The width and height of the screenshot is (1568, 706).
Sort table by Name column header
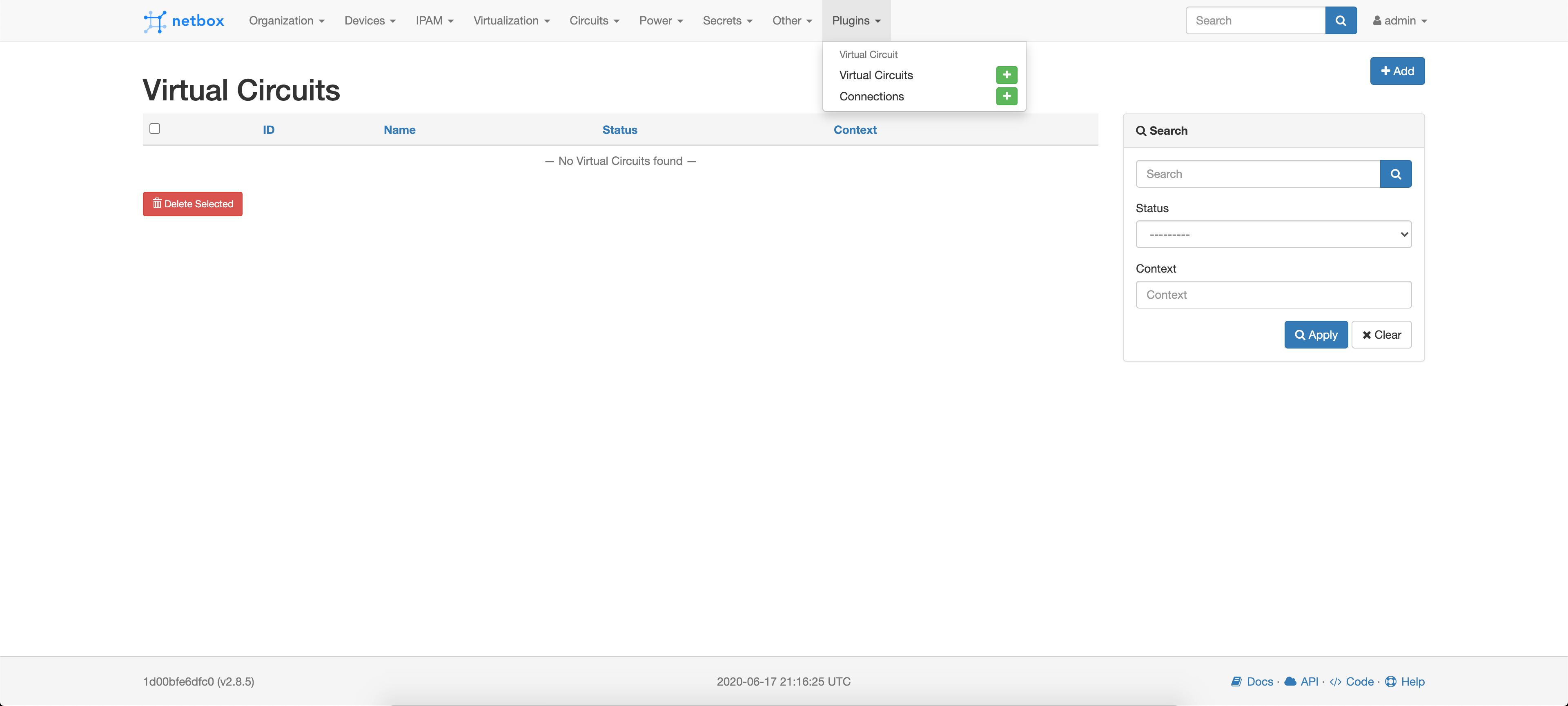click(399, 129)
